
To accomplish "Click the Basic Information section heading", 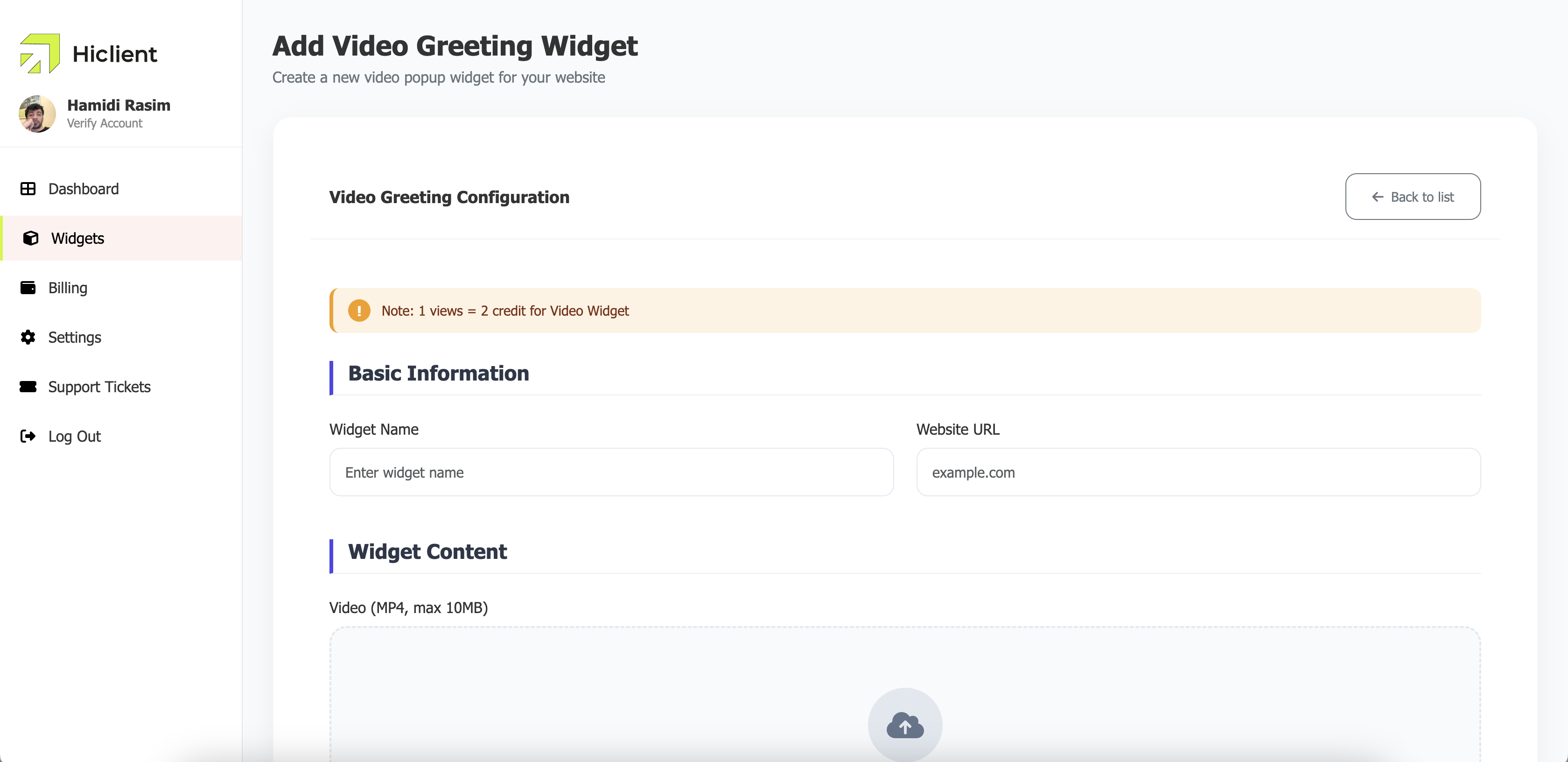I will [438, 374].
